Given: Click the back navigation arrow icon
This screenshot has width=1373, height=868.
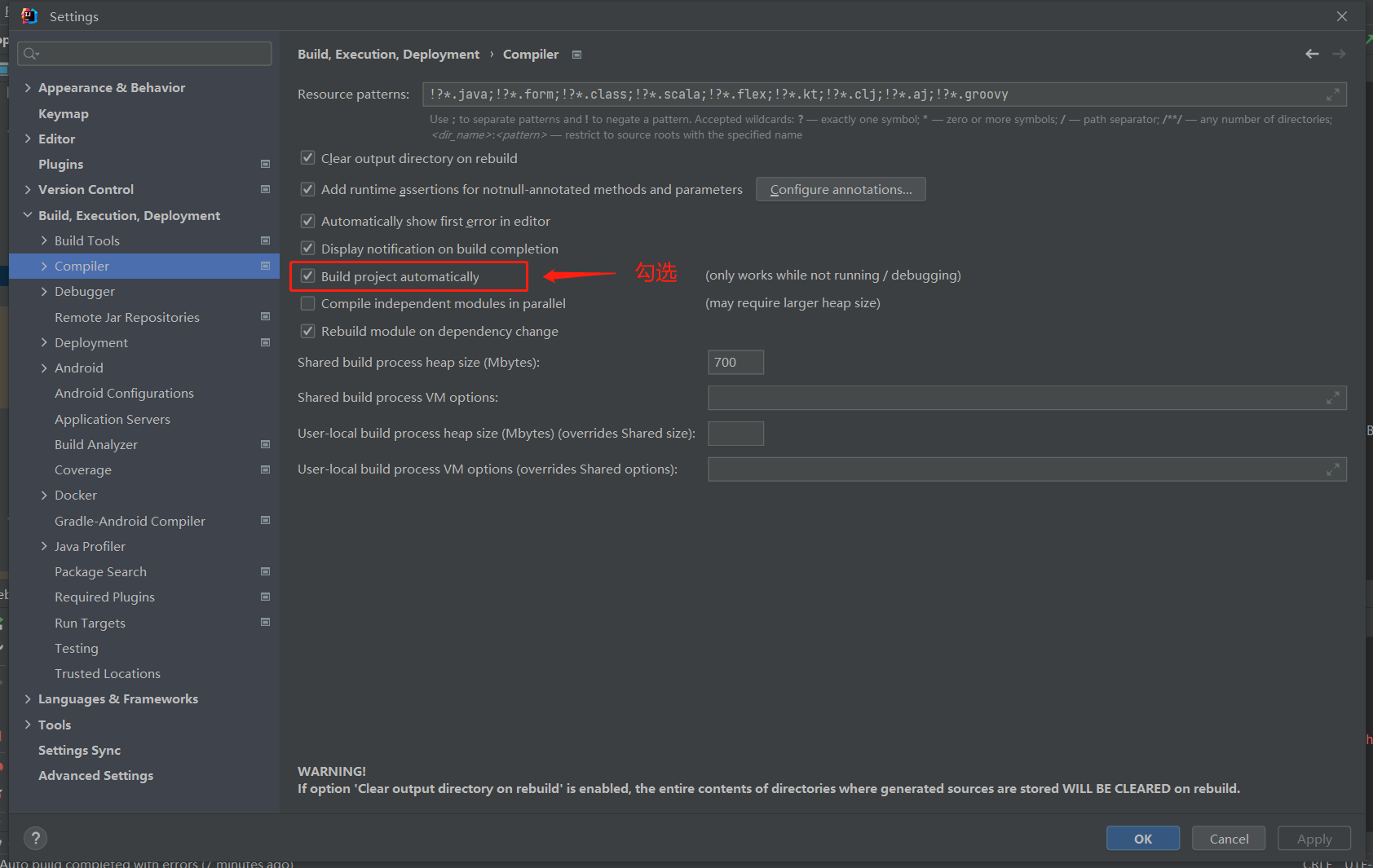Looking at the screenshot, I should [1312, 54].
